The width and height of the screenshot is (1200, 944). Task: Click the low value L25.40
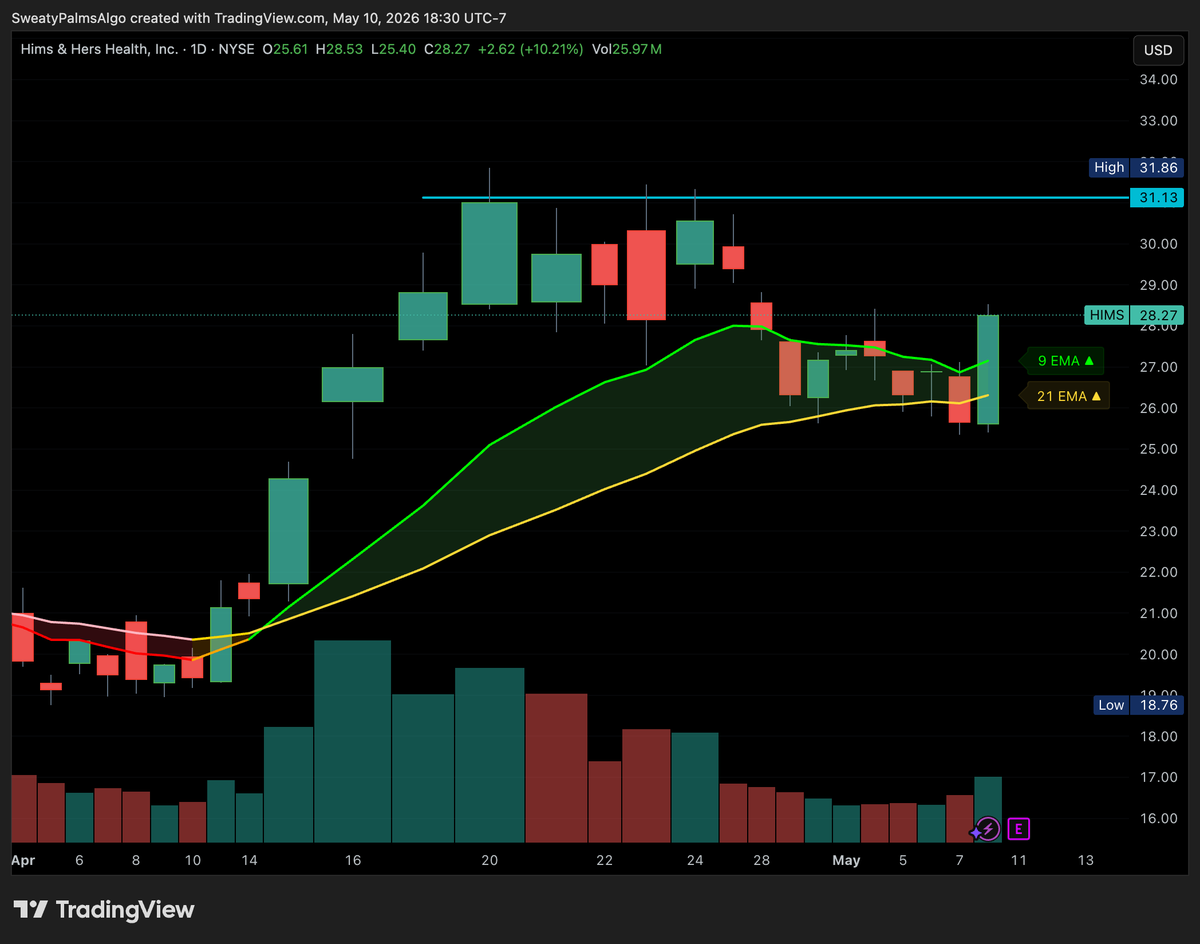[x=392, y=49]
